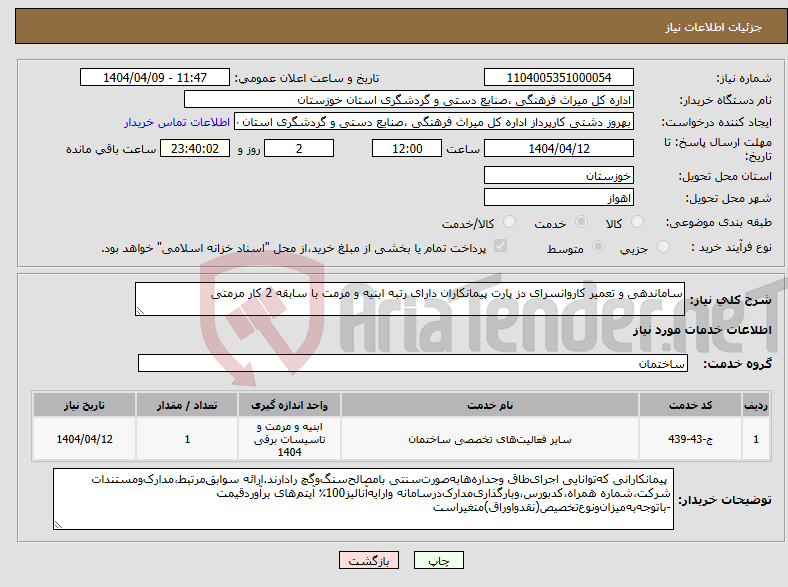The image size is (788, 587).
Task: Open اطلاعات تماس خریدار link
Action: (177, 122)
